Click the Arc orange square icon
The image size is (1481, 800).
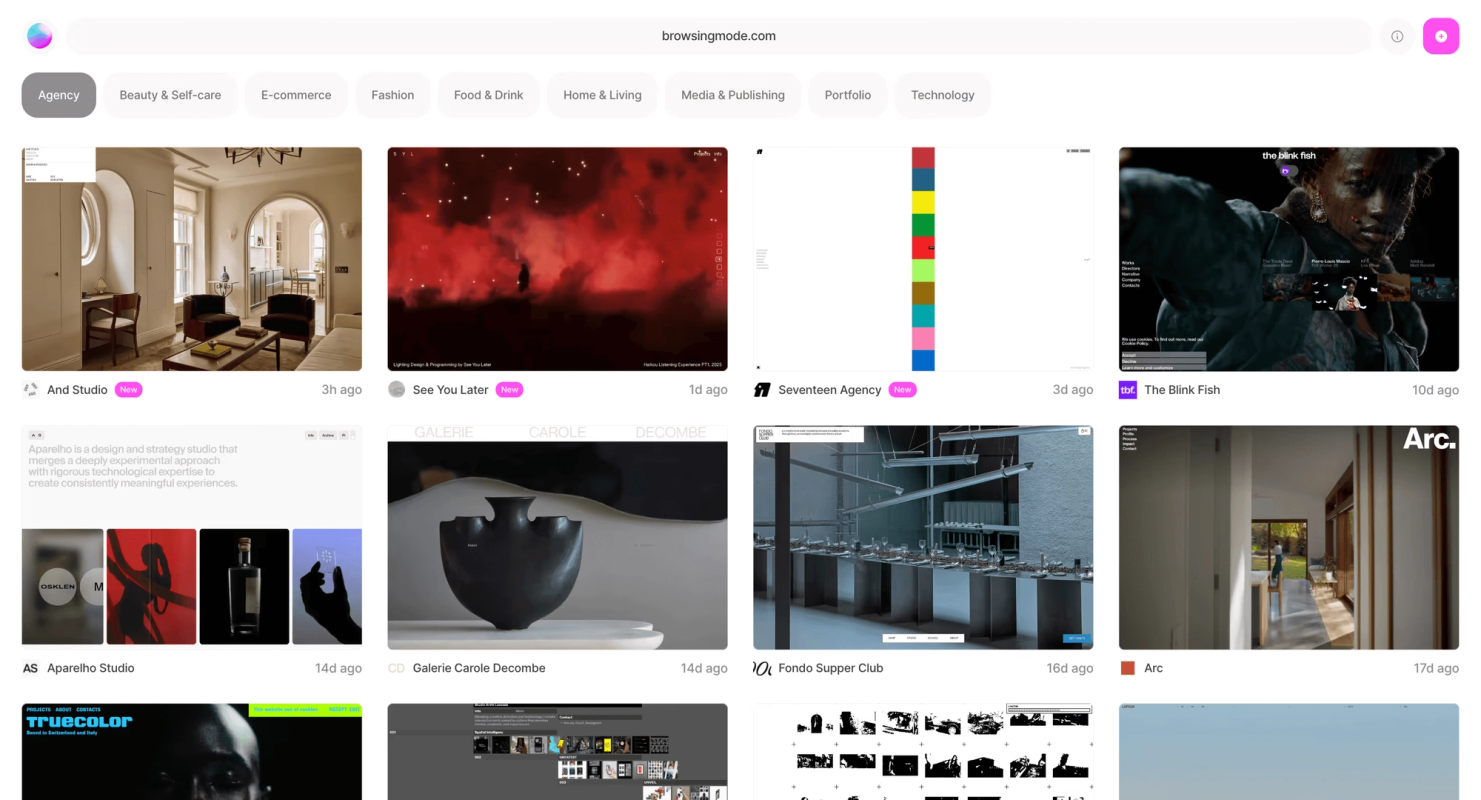tap(1128, 668)
